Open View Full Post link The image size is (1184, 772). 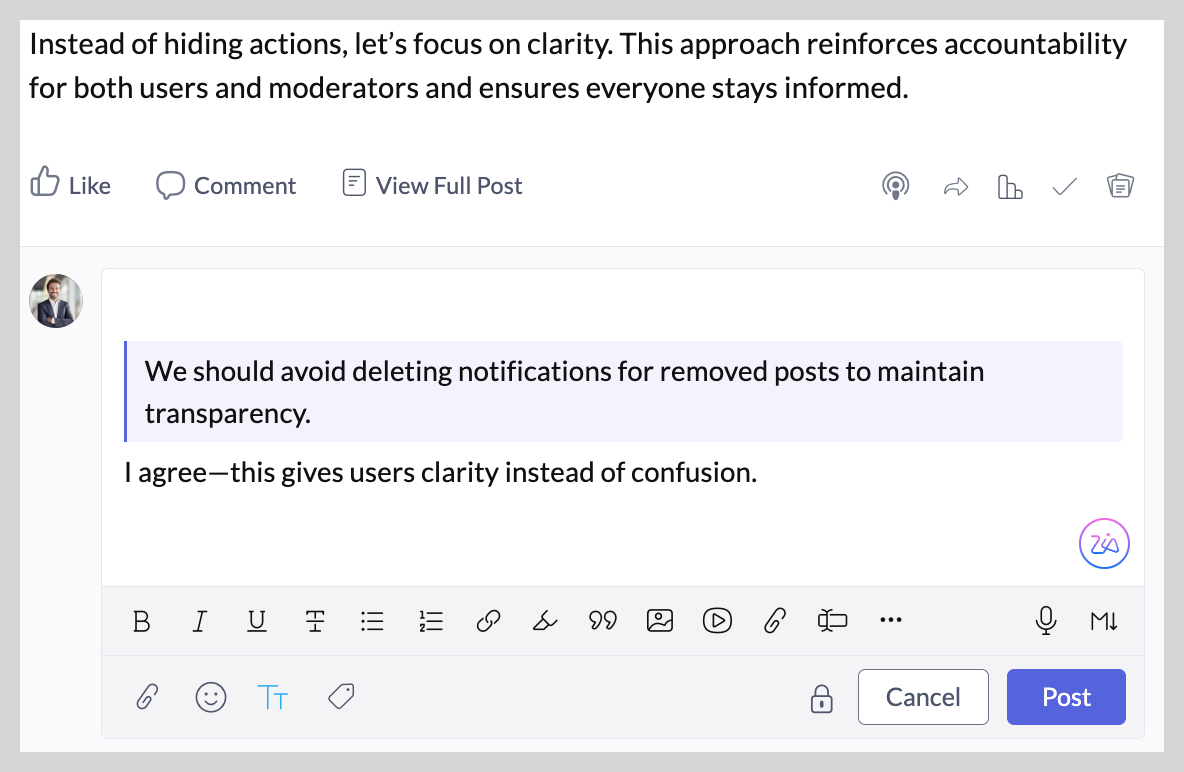pos(432,184)
